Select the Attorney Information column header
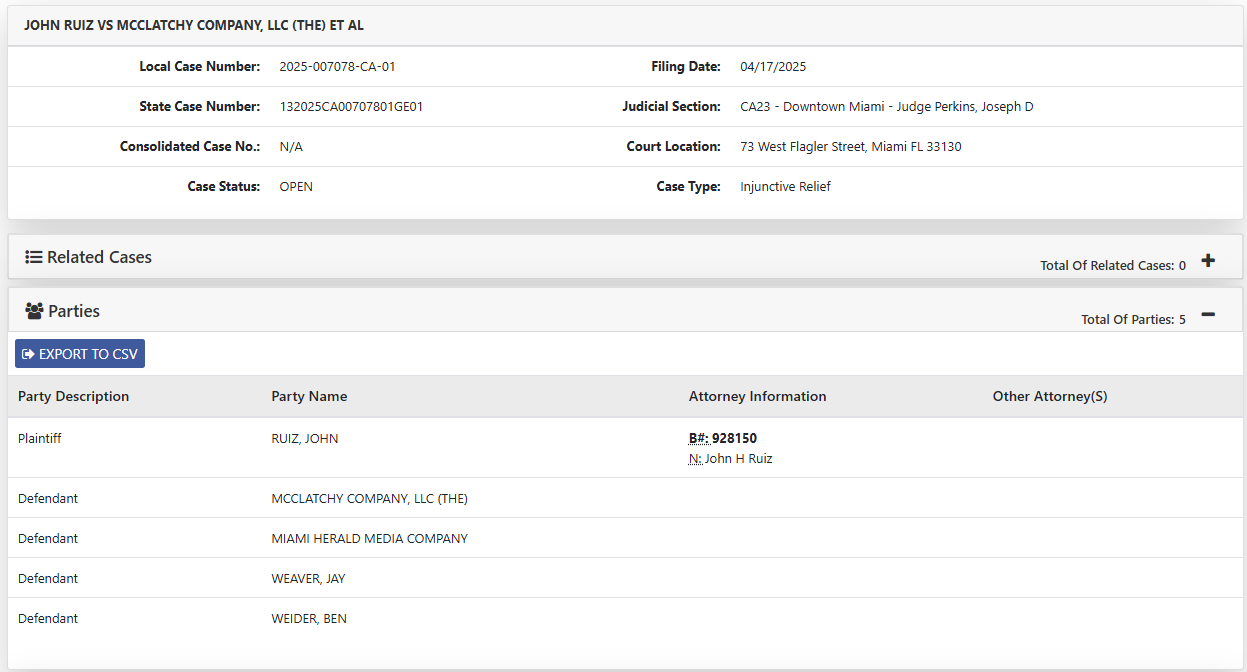The width and height of the screenshot is (1247, 672). (x=757, y=396)
